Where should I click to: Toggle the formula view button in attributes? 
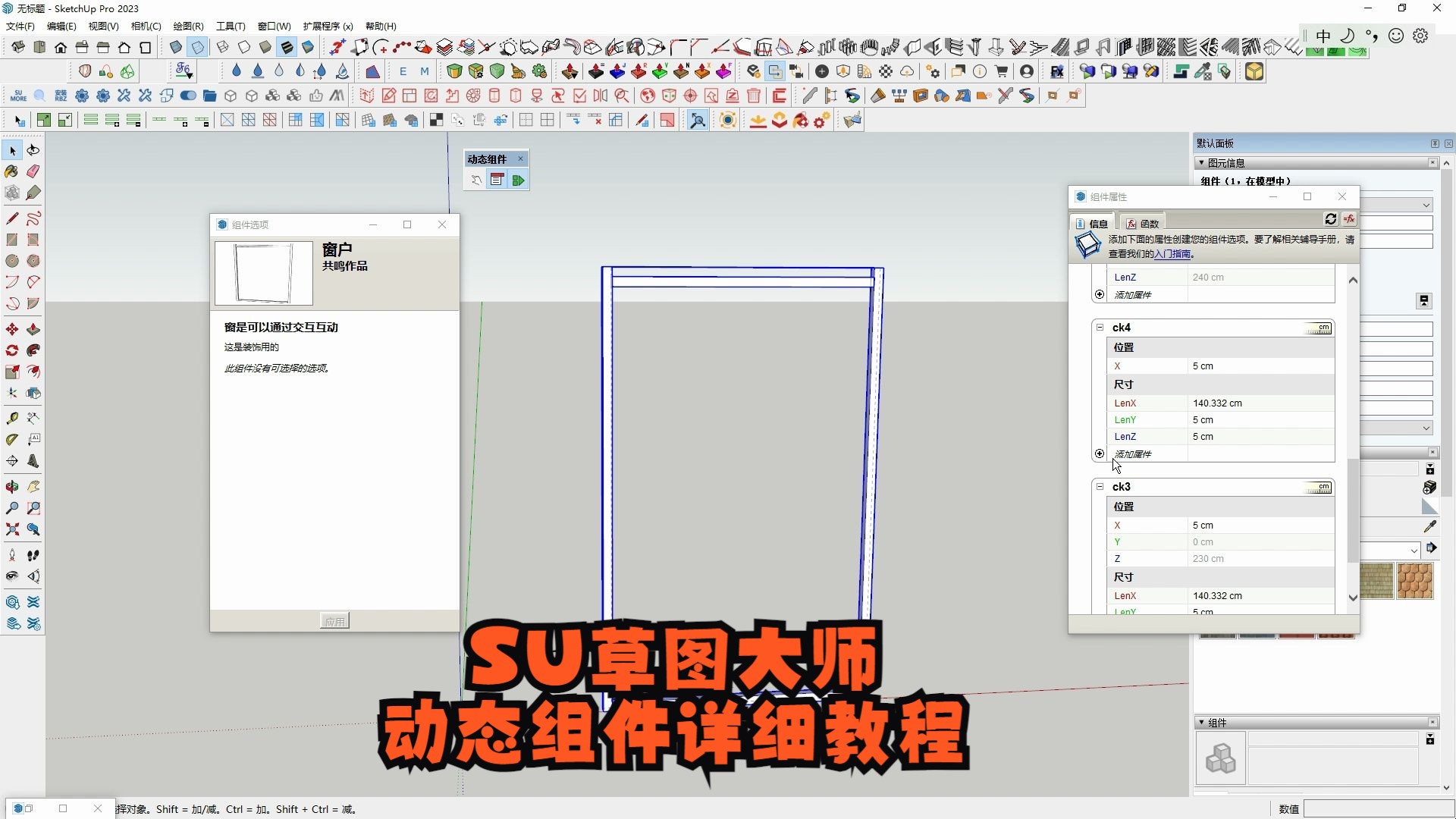(1349, 219)
